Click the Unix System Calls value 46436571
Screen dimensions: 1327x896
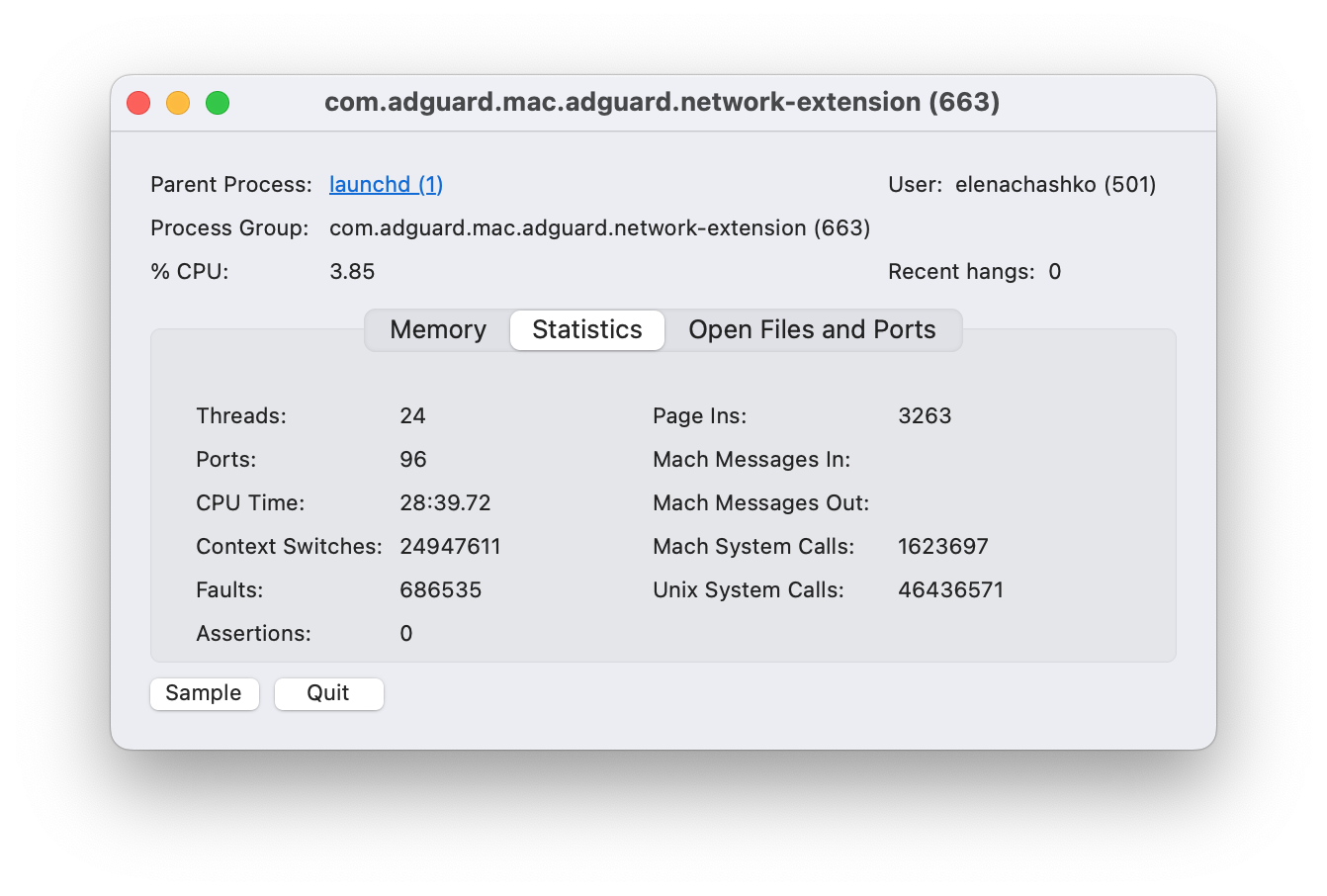[x=950, y=589]
